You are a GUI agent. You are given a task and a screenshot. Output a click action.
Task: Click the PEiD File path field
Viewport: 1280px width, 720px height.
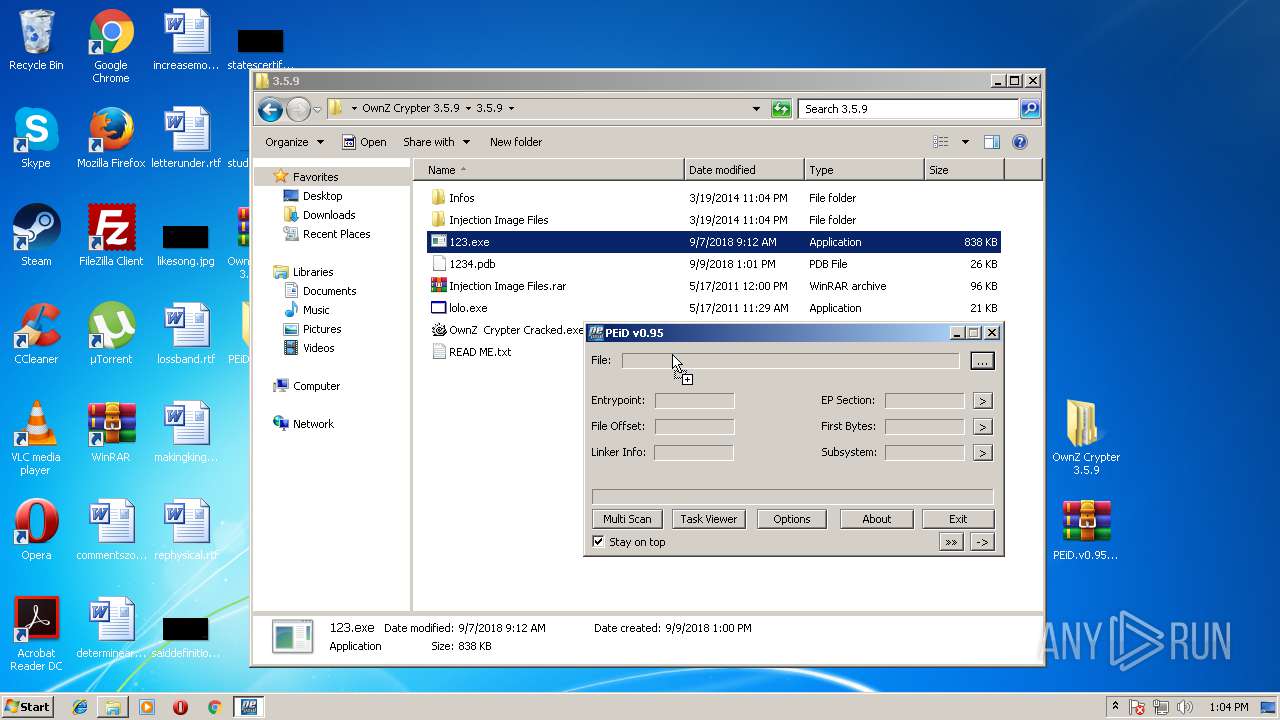(790, 361)
